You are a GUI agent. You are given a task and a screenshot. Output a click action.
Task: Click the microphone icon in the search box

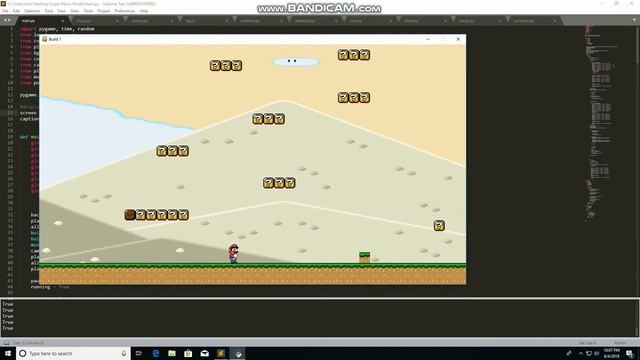124,353
